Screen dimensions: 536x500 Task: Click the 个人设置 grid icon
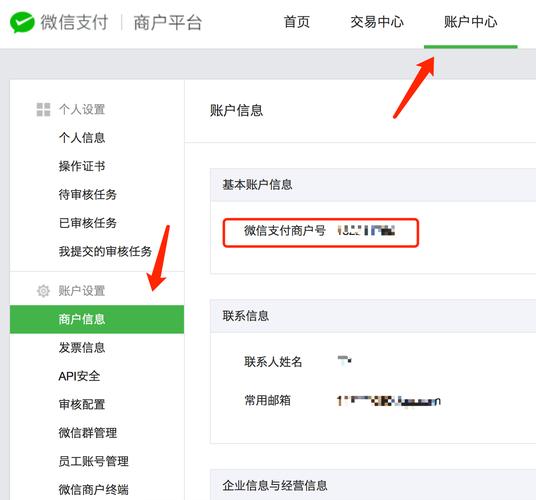[43, 109]
